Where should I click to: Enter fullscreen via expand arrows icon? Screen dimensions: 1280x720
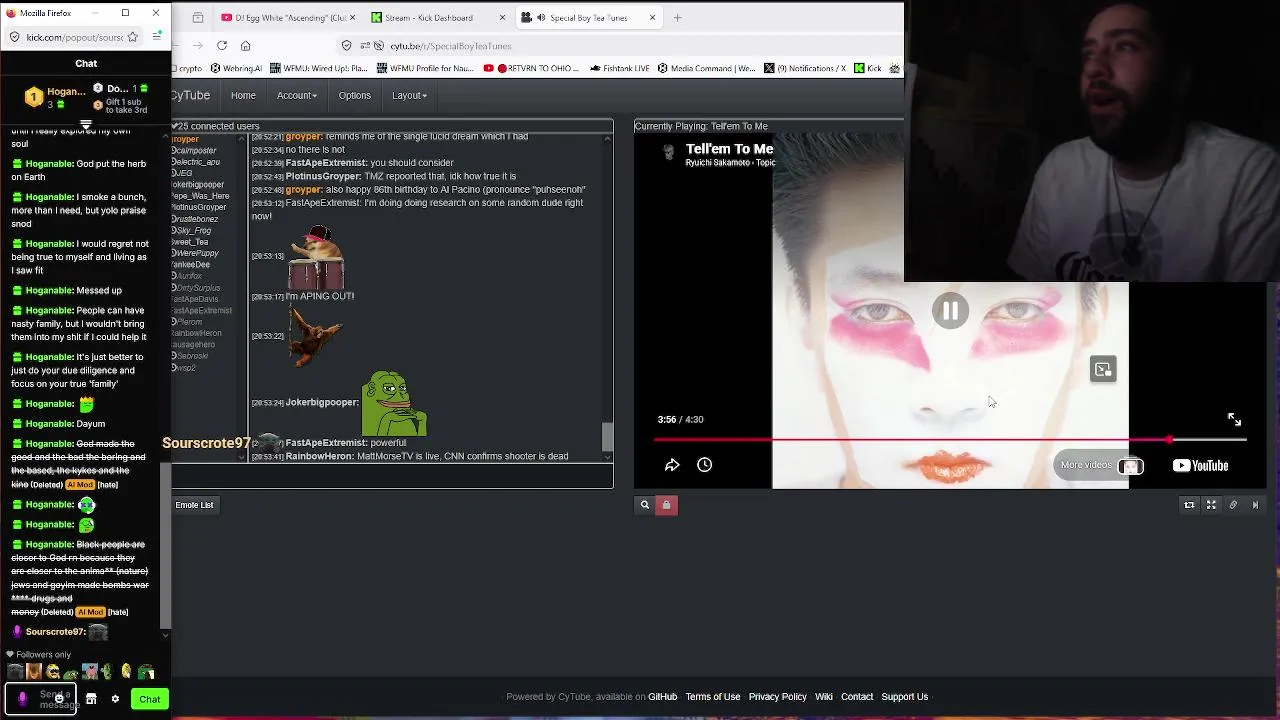(1234, 419)
